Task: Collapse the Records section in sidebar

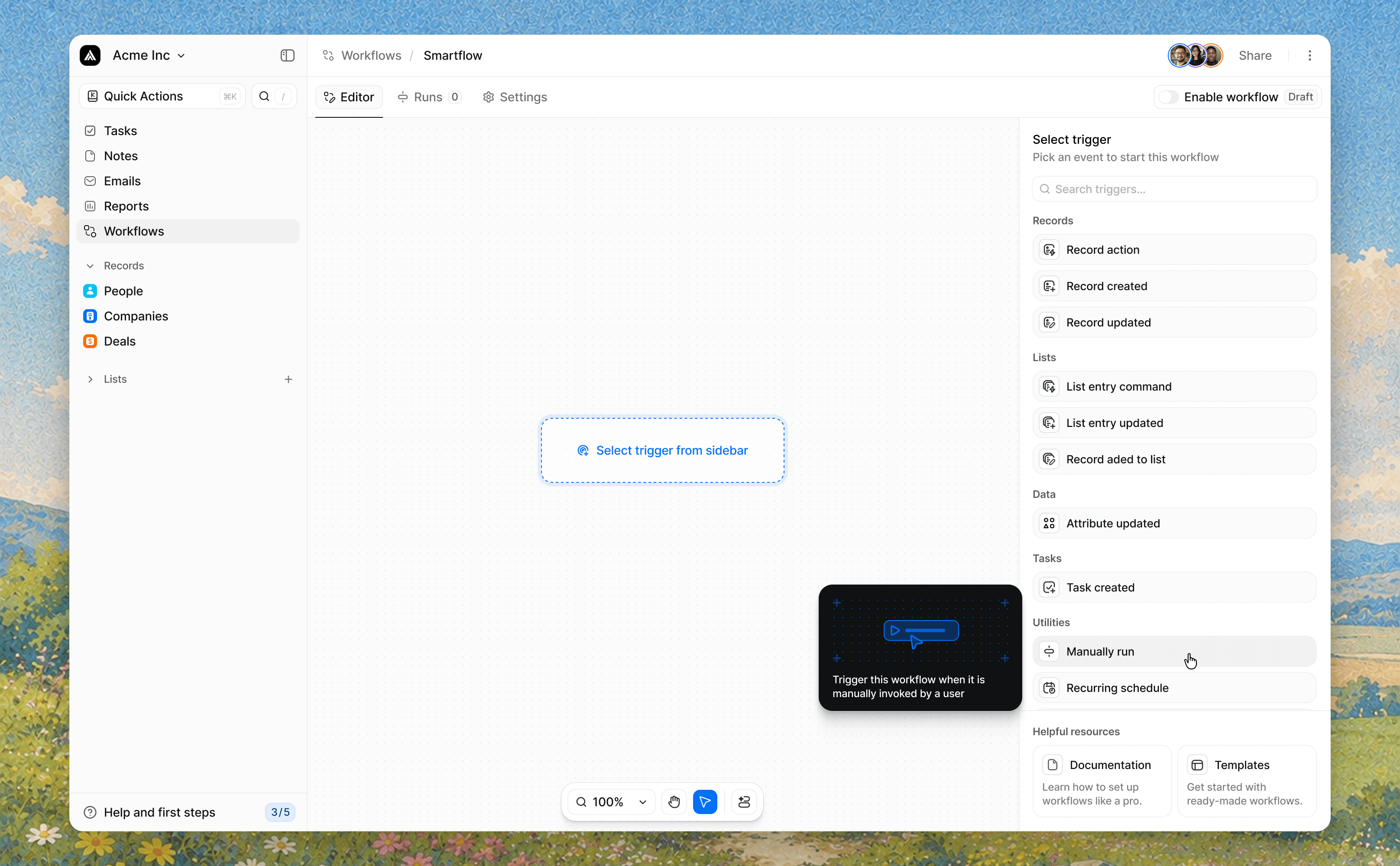Action: (90, 266)
